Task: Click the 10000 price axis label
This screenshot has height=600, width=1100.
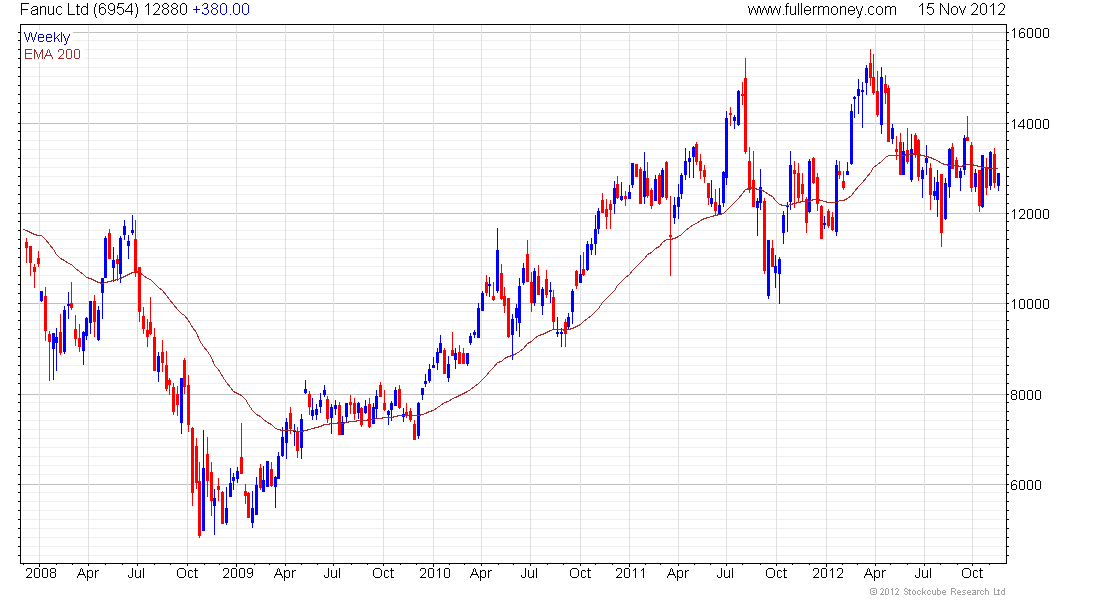Action: click(1031, 304)
